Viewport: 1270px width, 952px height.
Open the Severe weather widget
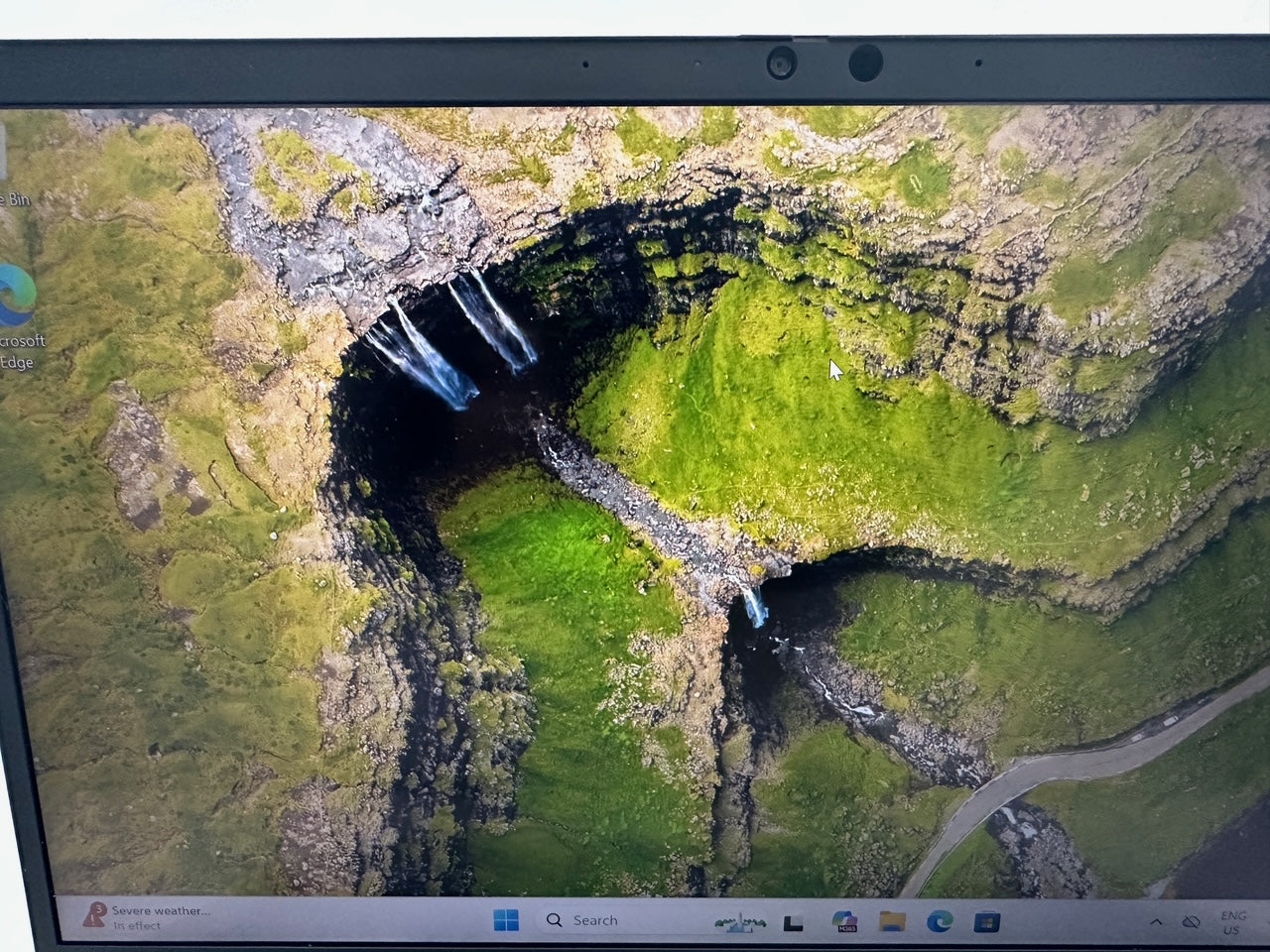tap(147, 917)
